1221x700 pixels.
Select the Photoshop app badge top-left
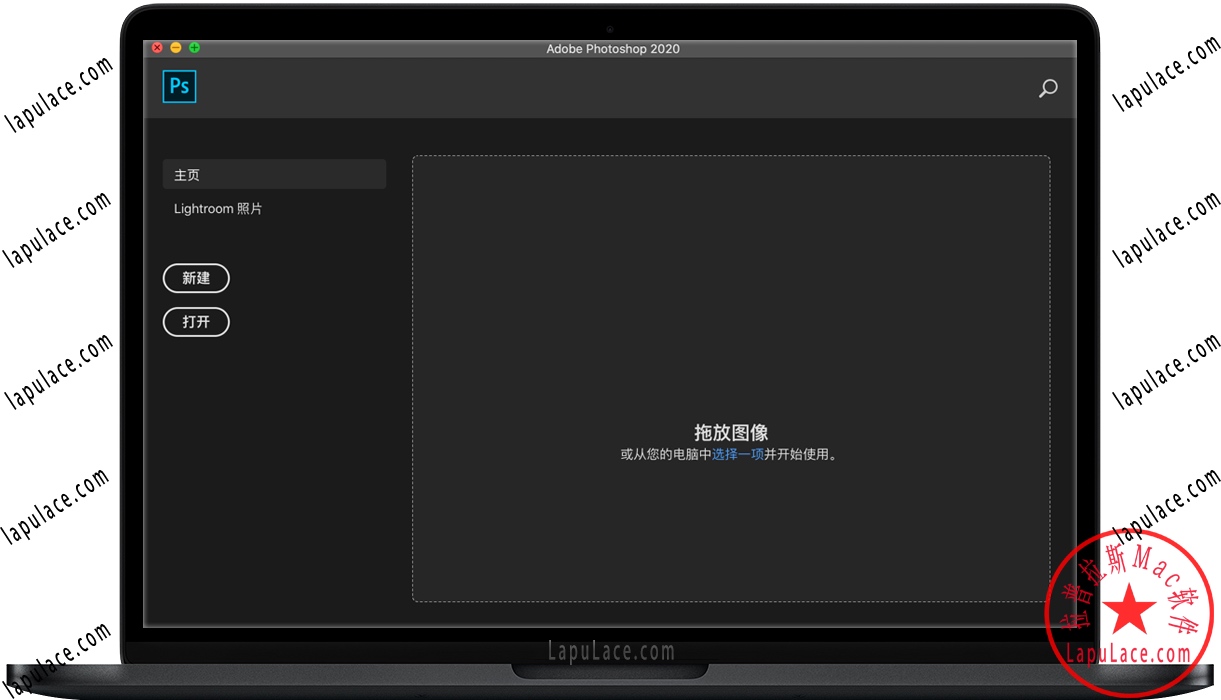coord(179,87)
